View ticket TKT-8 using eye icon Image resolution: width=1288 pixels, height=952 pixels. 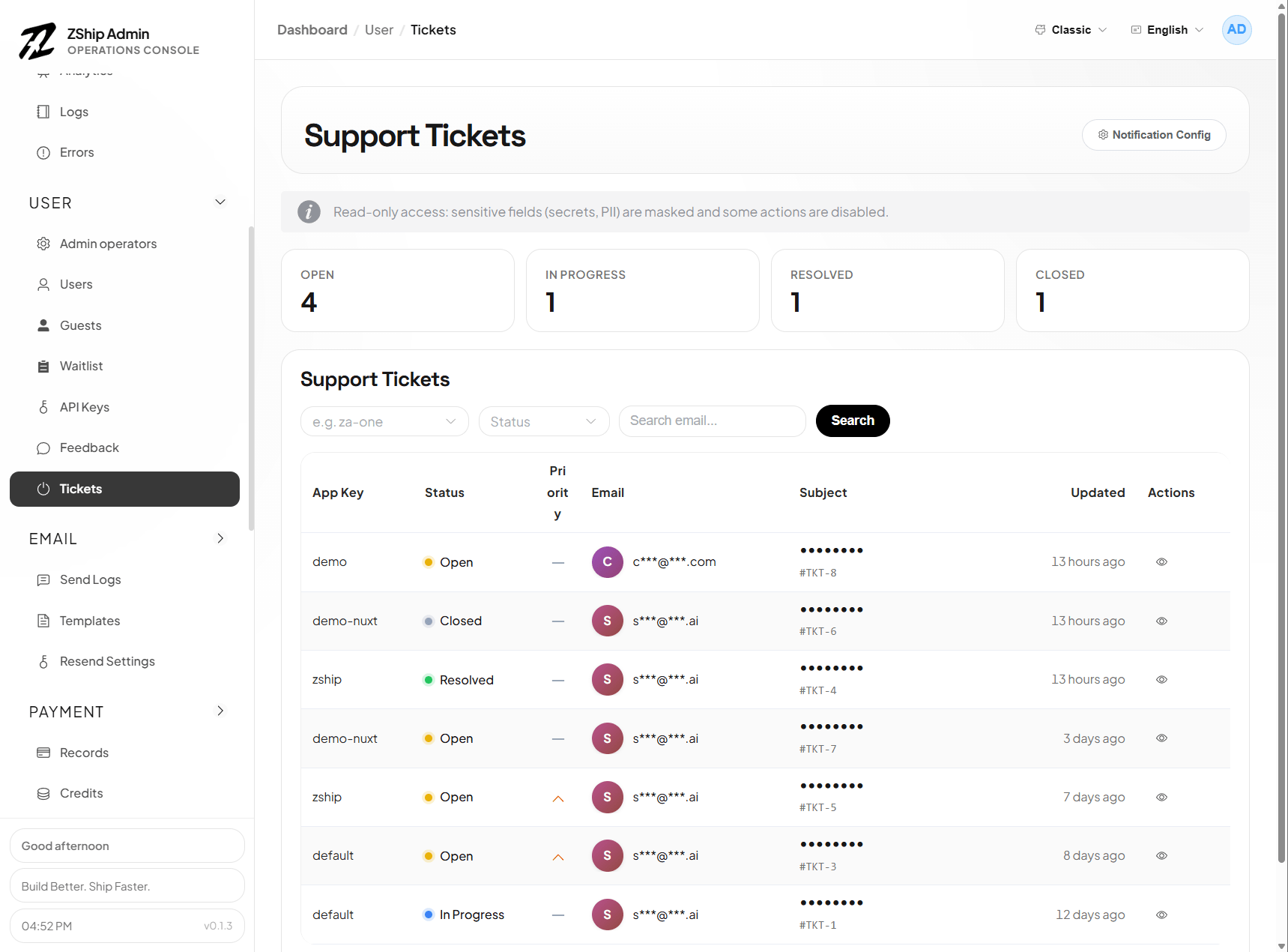[1161, 562]
